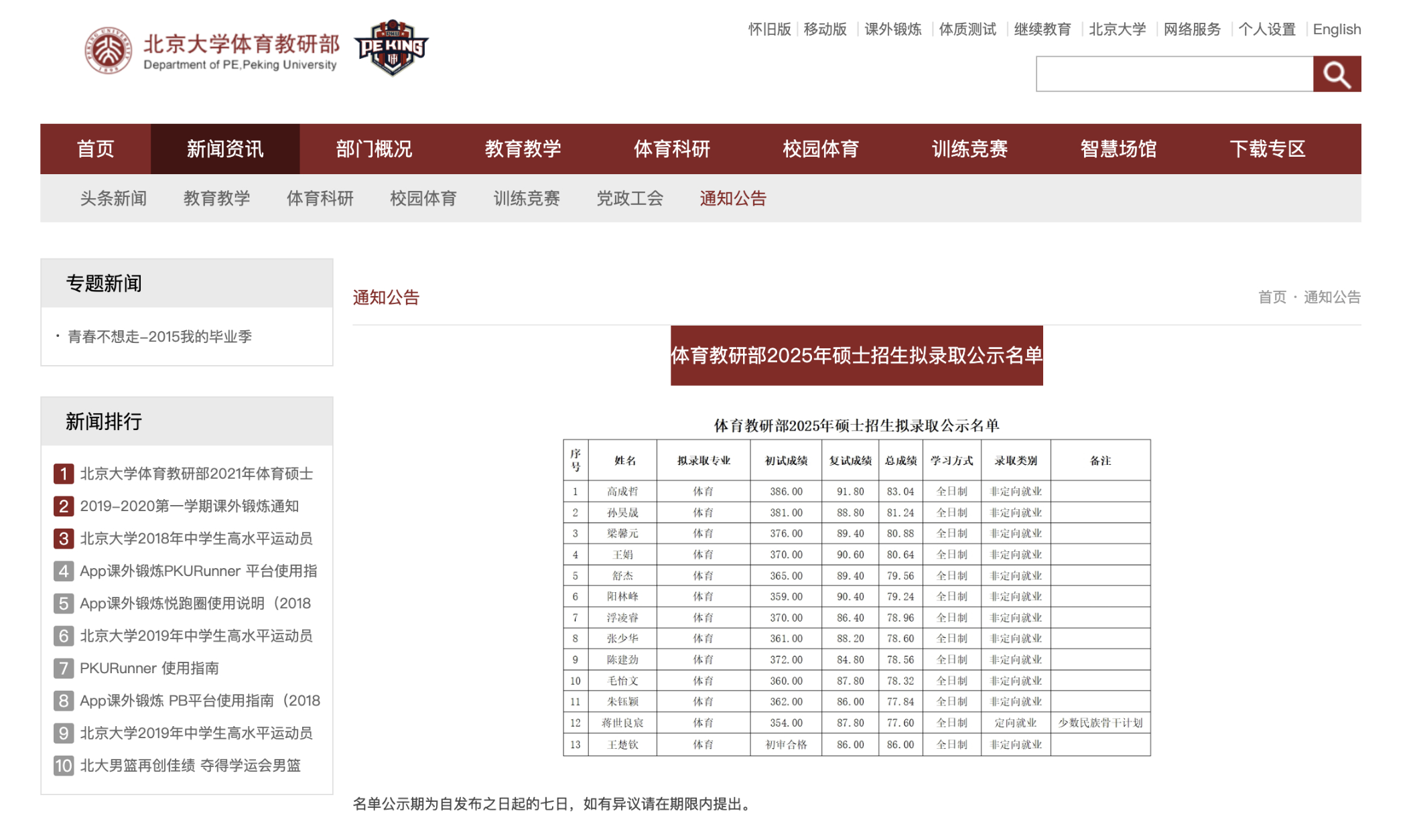This screenshot has height=840, width=1411.
Task: Open the 首页 main navigation item
Action: [95, 149]
